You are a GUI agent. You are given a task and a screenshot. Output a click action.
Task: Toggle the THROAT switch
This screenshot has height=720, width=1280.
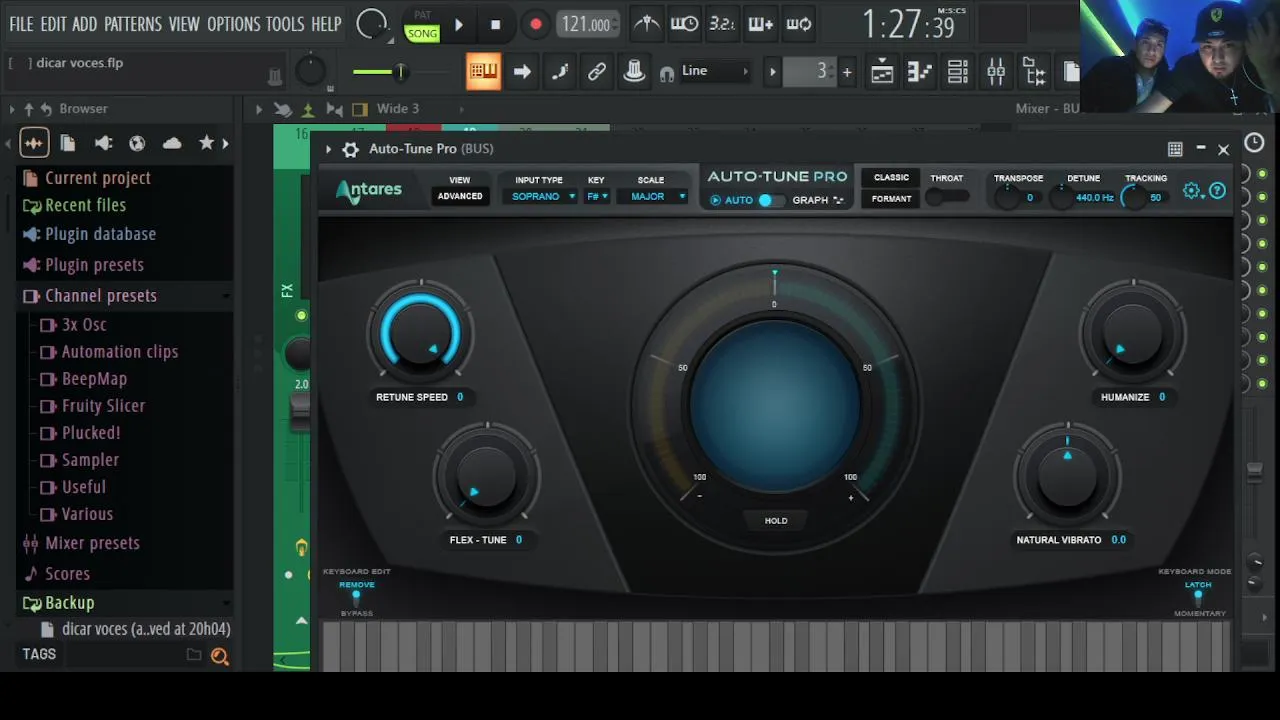[946, 197]
